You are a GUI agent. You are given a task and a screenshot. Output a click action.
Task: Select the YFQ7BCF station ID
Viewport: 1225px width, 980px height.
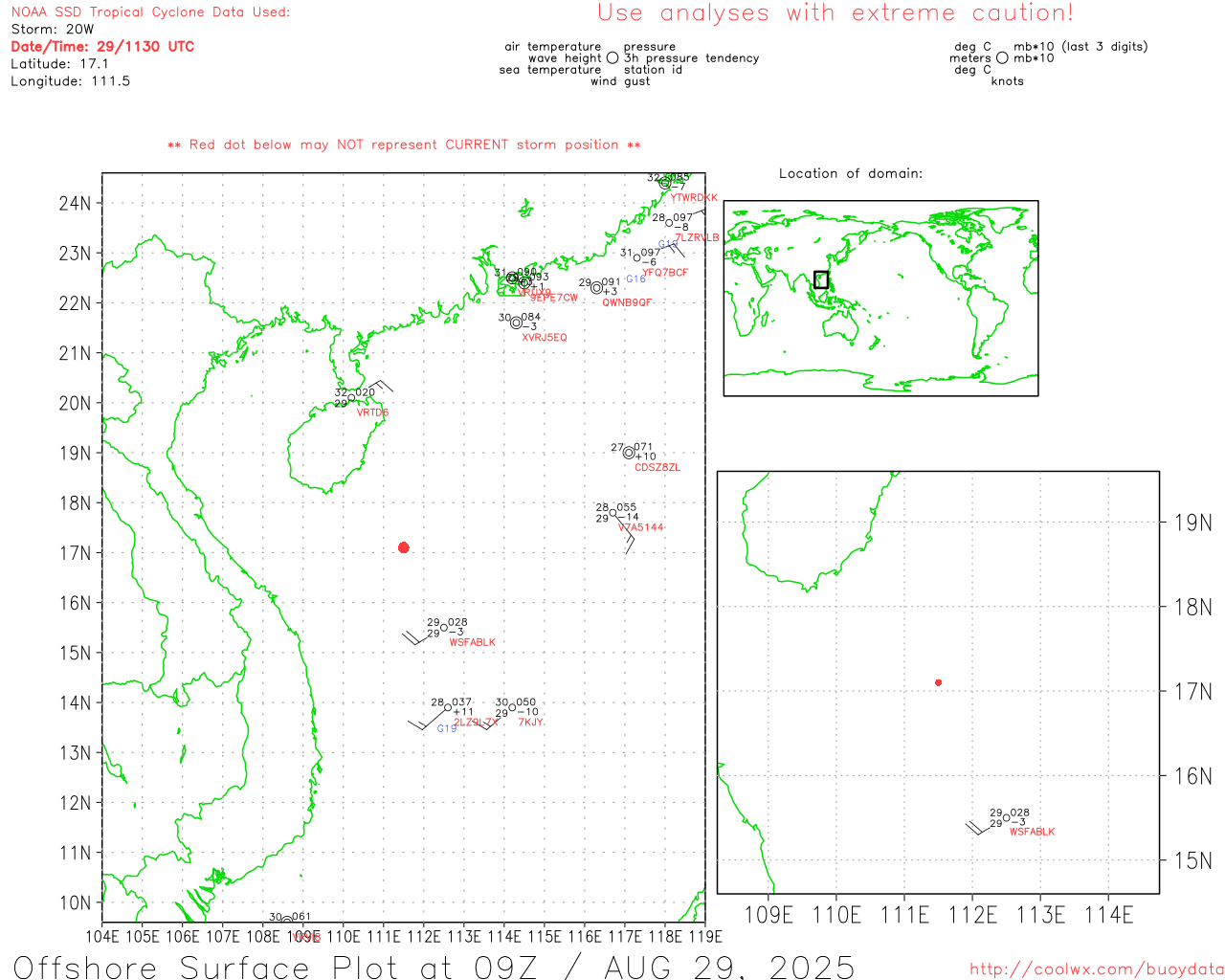pos(665,273)
